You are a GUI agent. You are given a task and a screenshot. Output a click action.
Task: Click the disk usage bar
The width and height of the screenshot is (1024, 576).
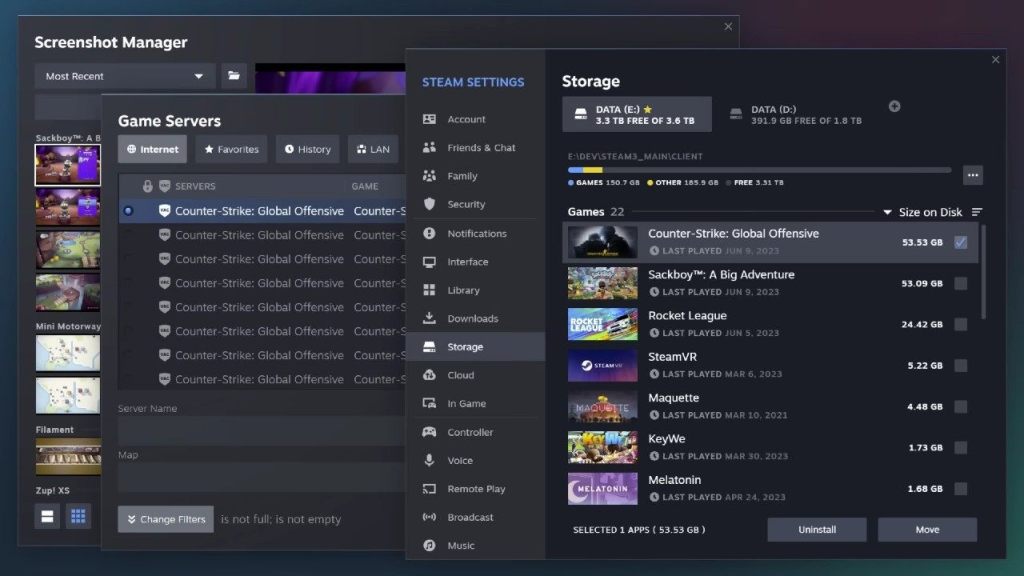coord(760,170)
